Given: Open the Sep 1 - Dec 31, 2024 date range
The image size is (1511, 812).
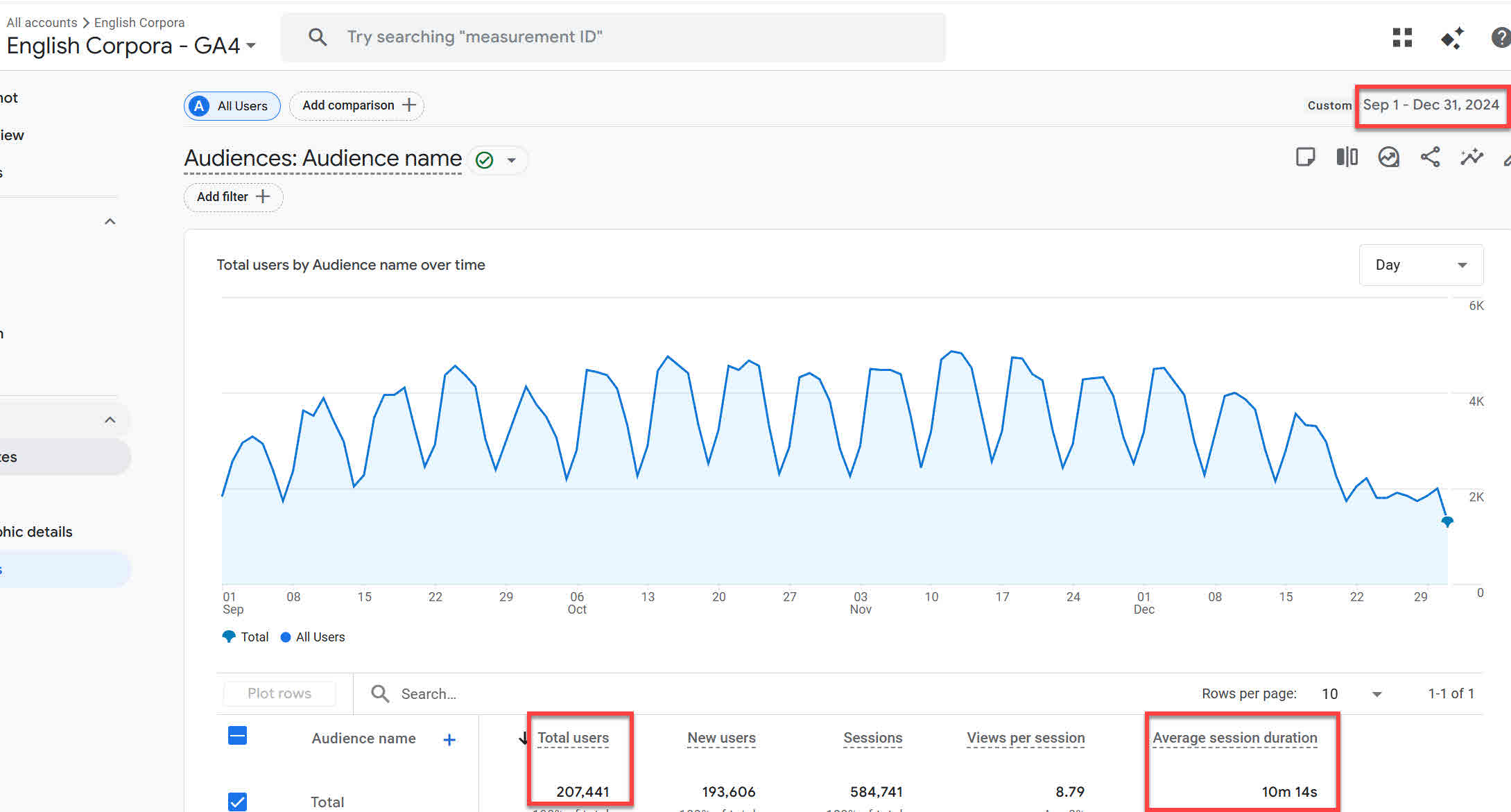Looking at the screenshot, I should pos(1431,105).
